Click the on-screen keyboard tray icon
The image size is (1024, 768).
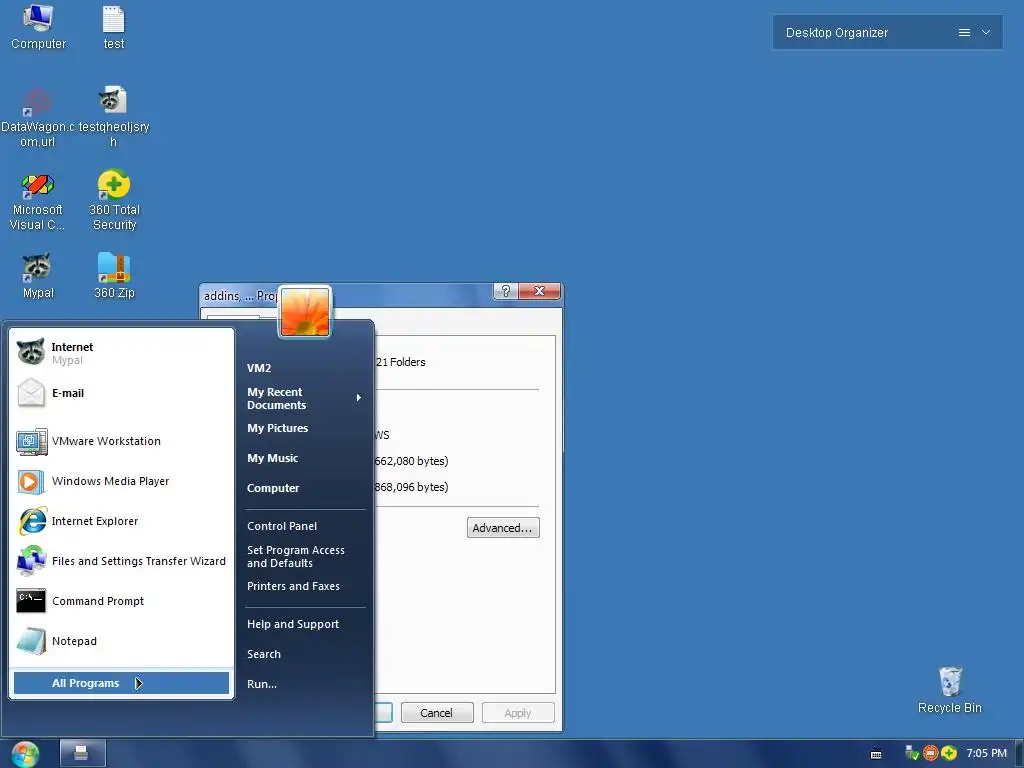click(876, 754)
